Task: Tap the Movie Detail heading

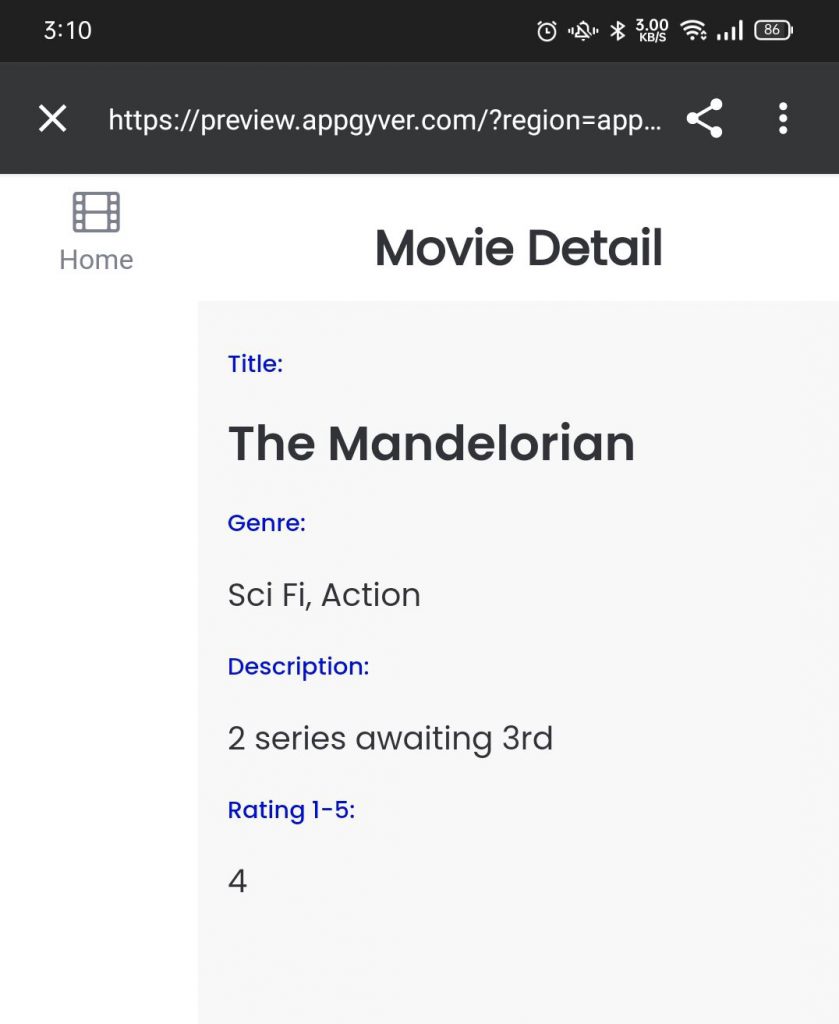Action: pos(518,248)
